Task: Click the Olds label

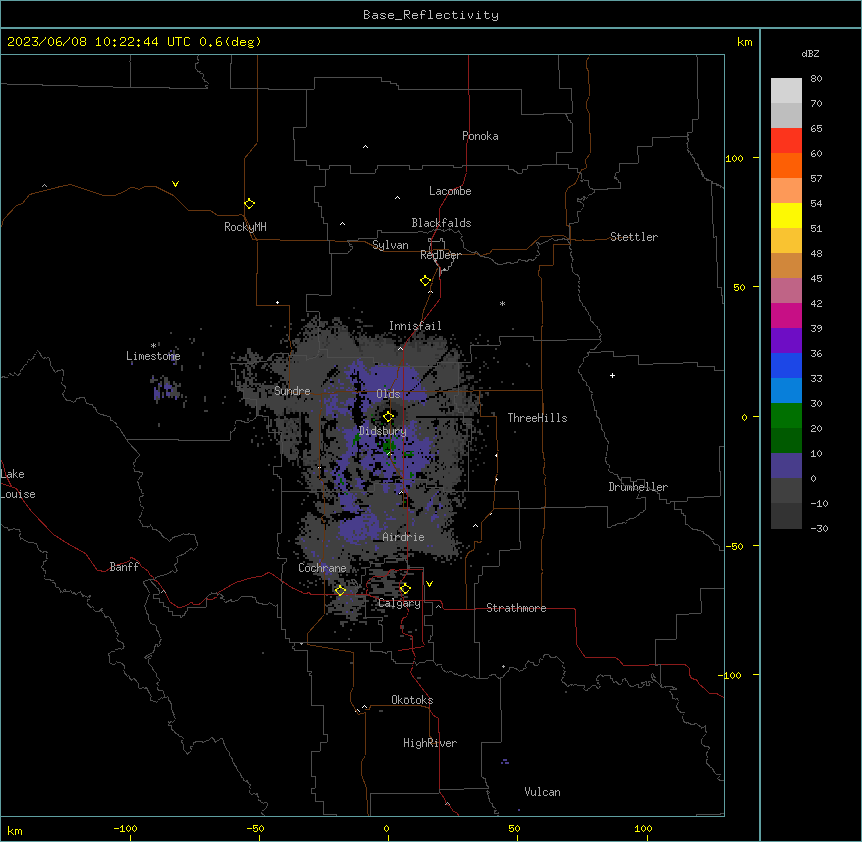Action: tap(388, 394)
